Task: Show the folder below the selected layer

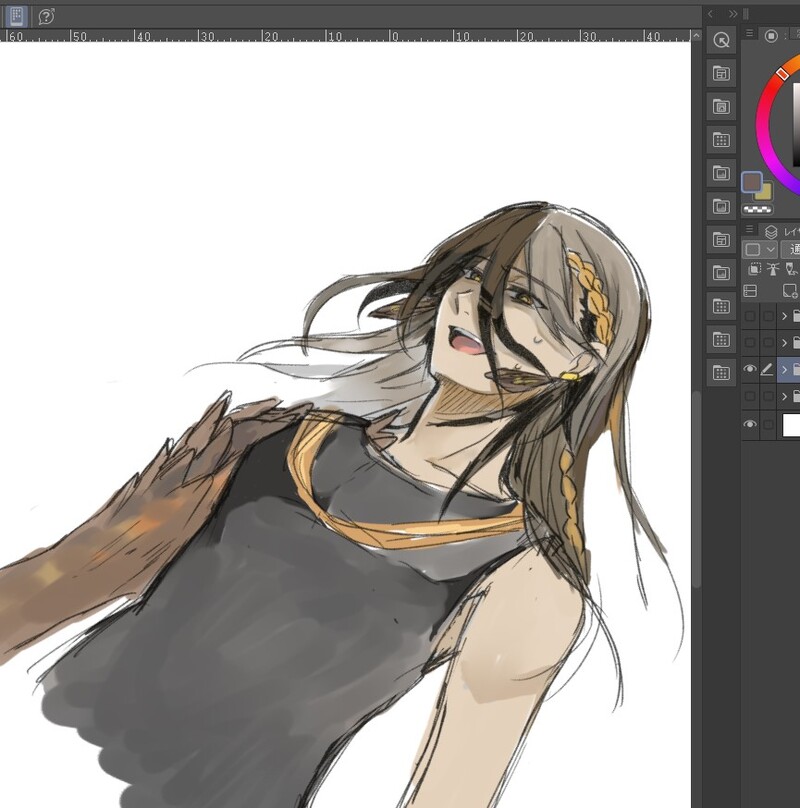Action: point(750,396)
